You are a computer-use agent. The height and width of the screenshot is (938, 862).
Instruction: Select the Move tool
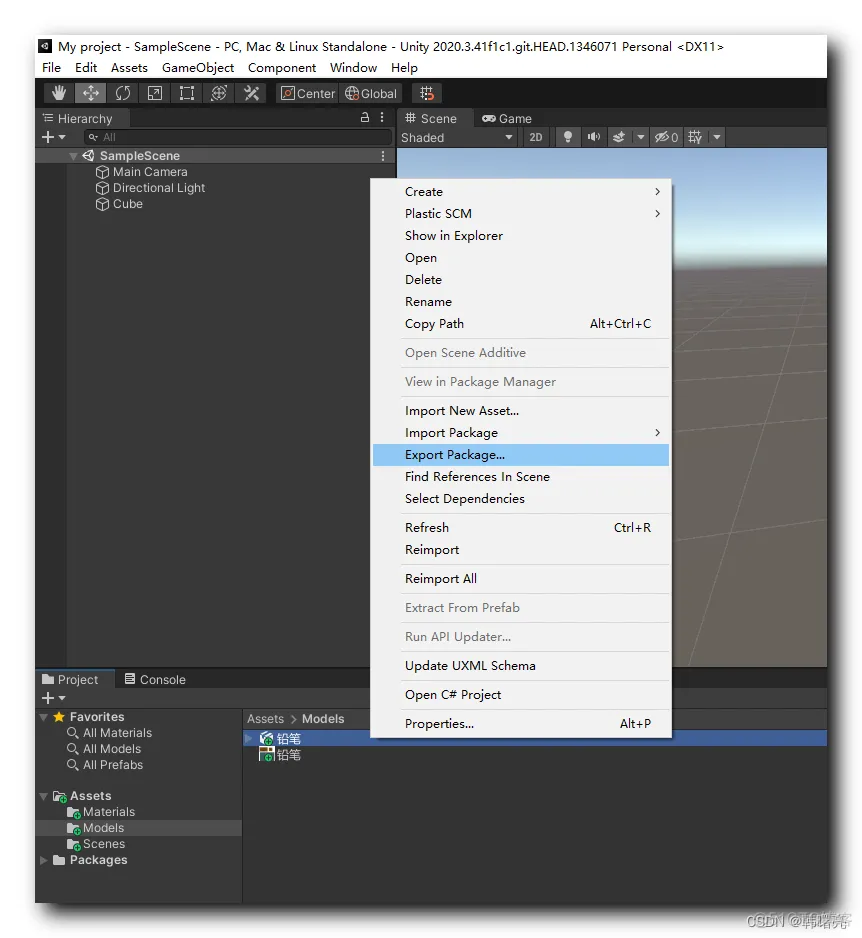click(x=90, y=93)
